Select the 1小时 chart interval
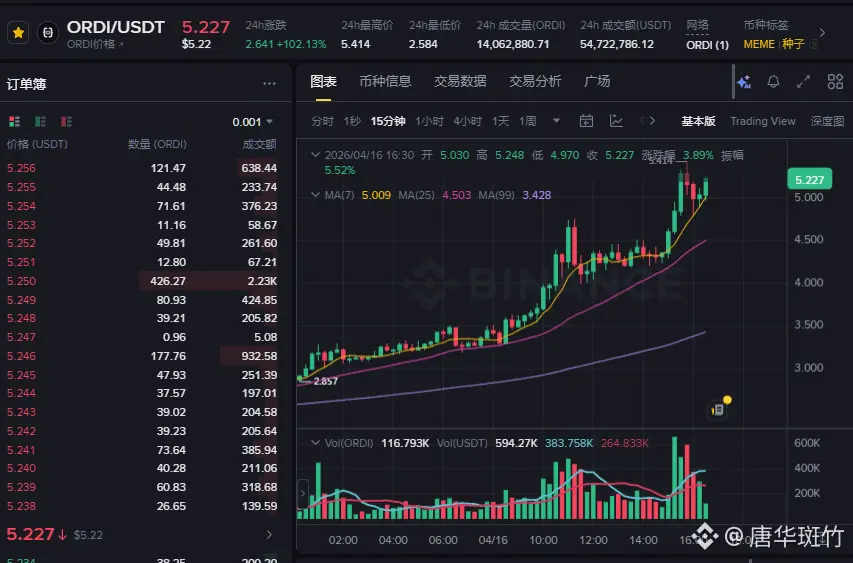The width and height of the screenshot is (853, 563). click(429, 121)
